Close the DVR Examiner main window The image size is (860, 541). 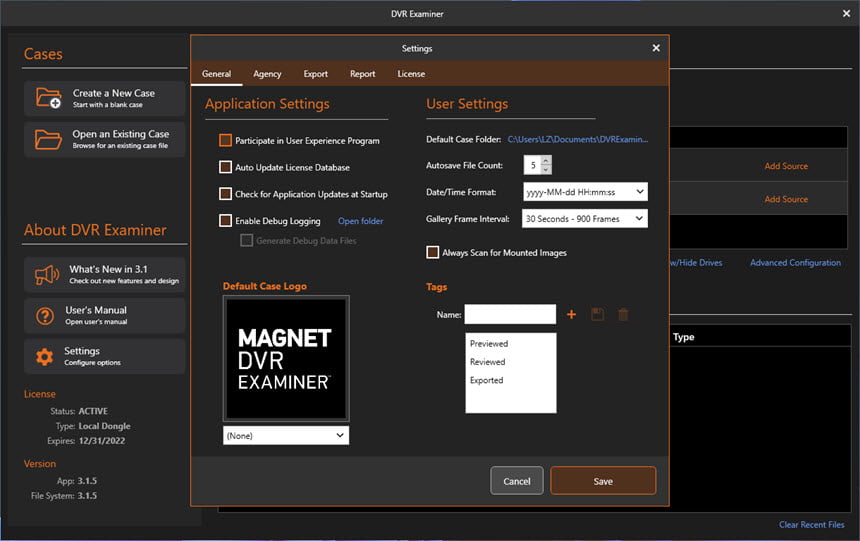coord(846,14)
